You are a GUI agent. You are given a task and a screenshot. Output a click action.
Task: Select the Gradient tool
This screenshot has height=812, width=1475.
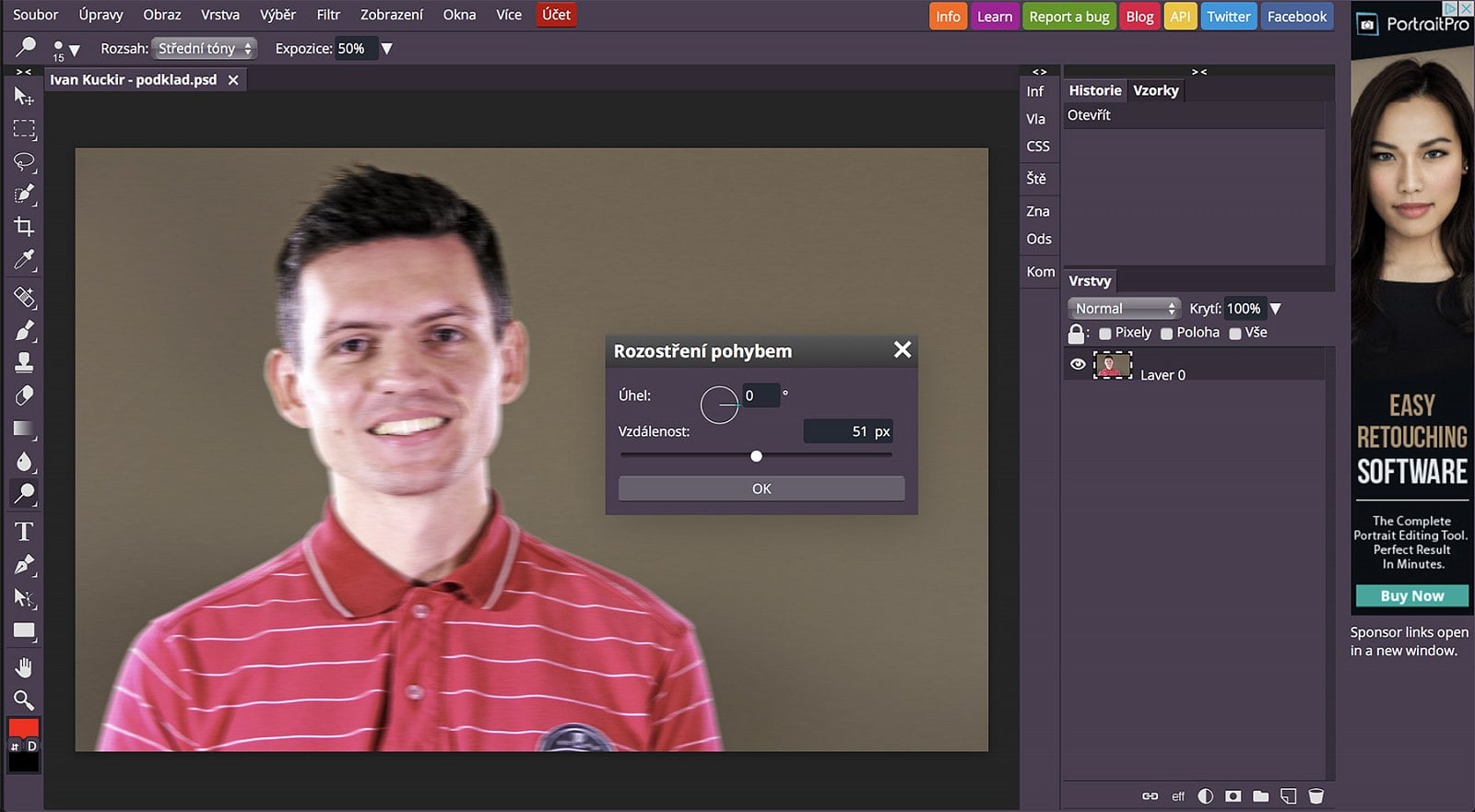tap(24, 429)
